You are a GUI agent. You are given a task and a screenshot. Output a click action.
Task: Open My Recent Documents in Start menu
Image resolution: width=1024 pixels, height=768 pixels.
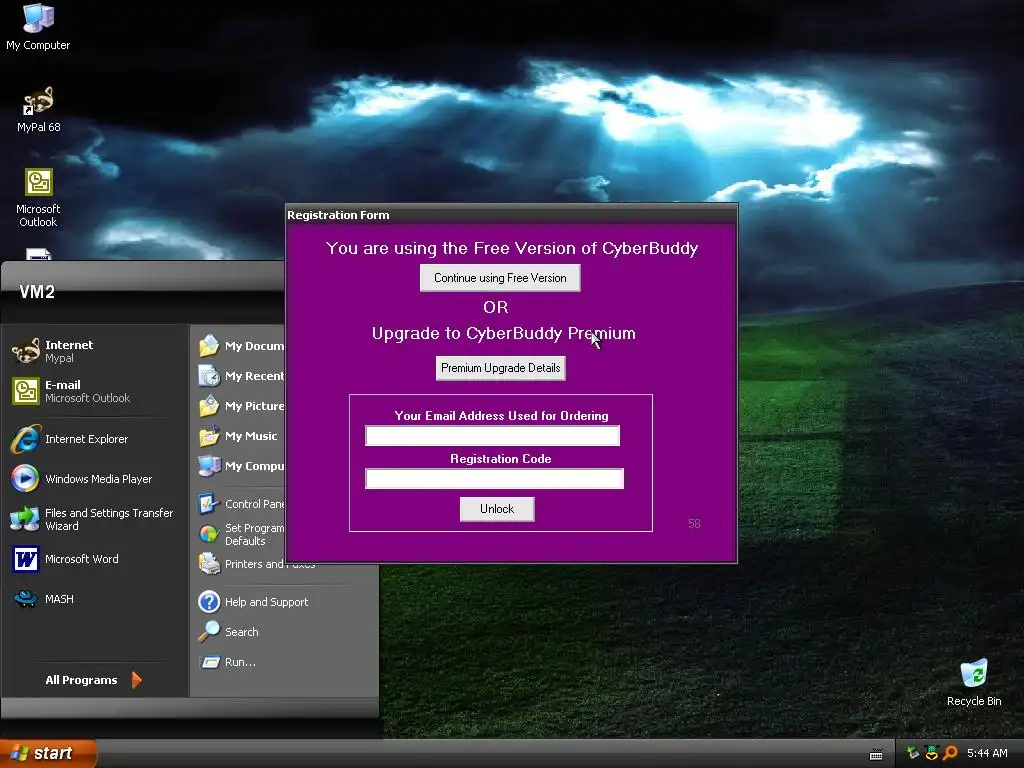click(x=241, y=376)
